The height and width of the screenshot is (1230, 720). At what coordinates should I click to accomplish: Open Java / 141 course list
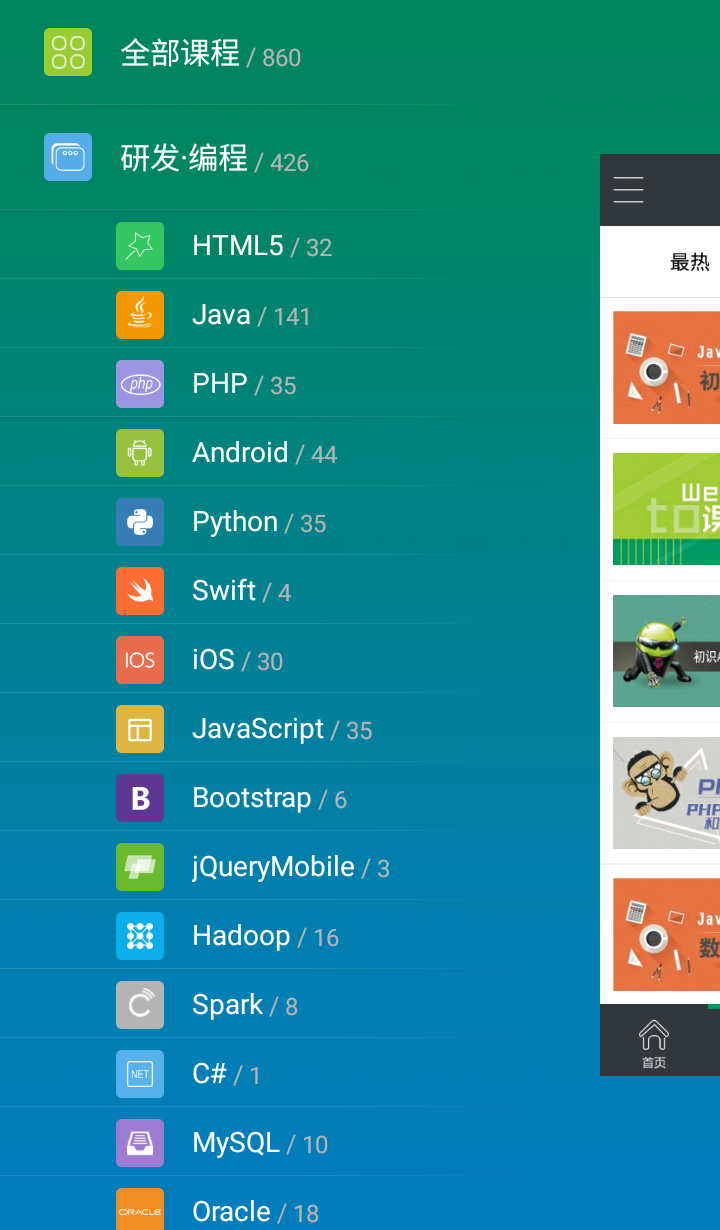pos(252,315)
